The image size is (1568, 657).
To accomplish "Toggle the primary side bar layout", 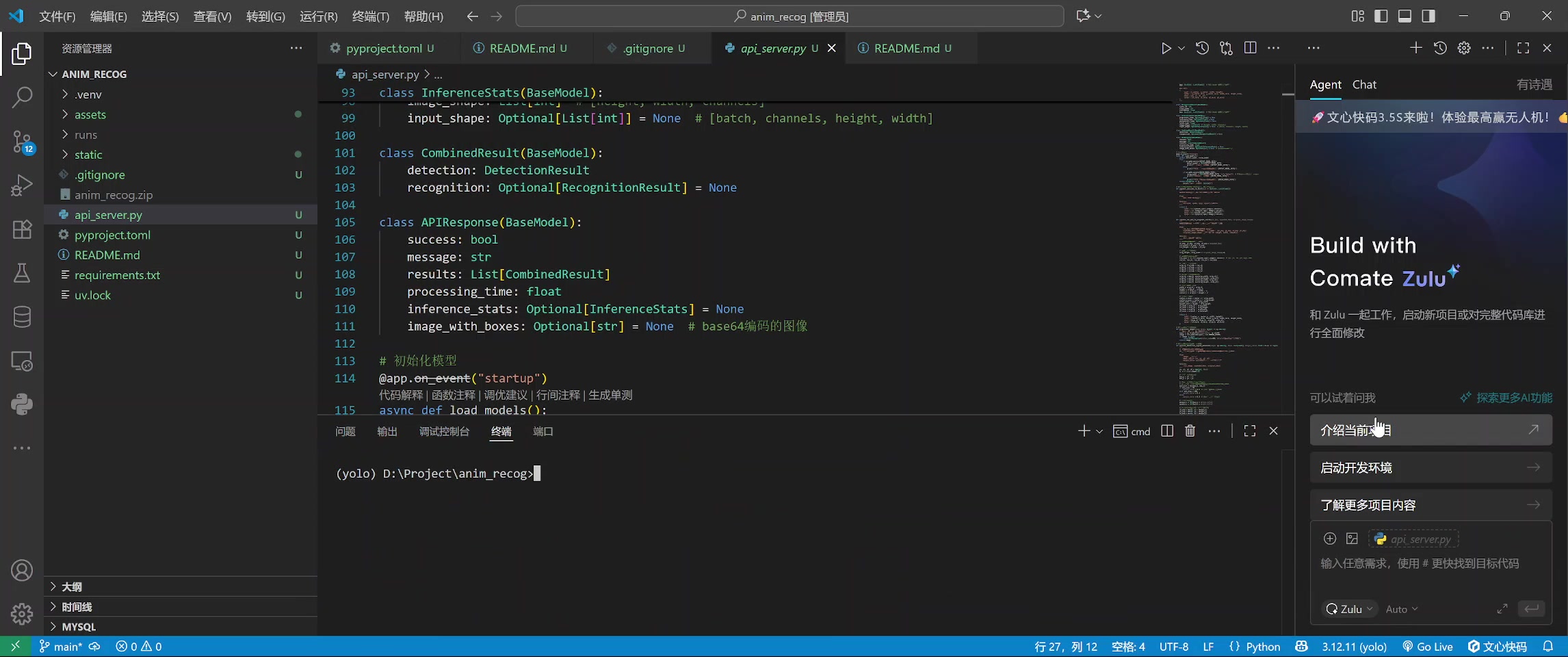I will [x=1381, y=16].
